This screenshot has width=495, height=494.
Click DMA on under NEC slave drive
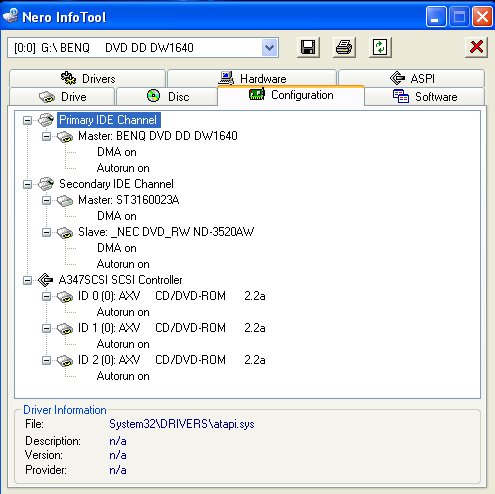click(117, 248)
